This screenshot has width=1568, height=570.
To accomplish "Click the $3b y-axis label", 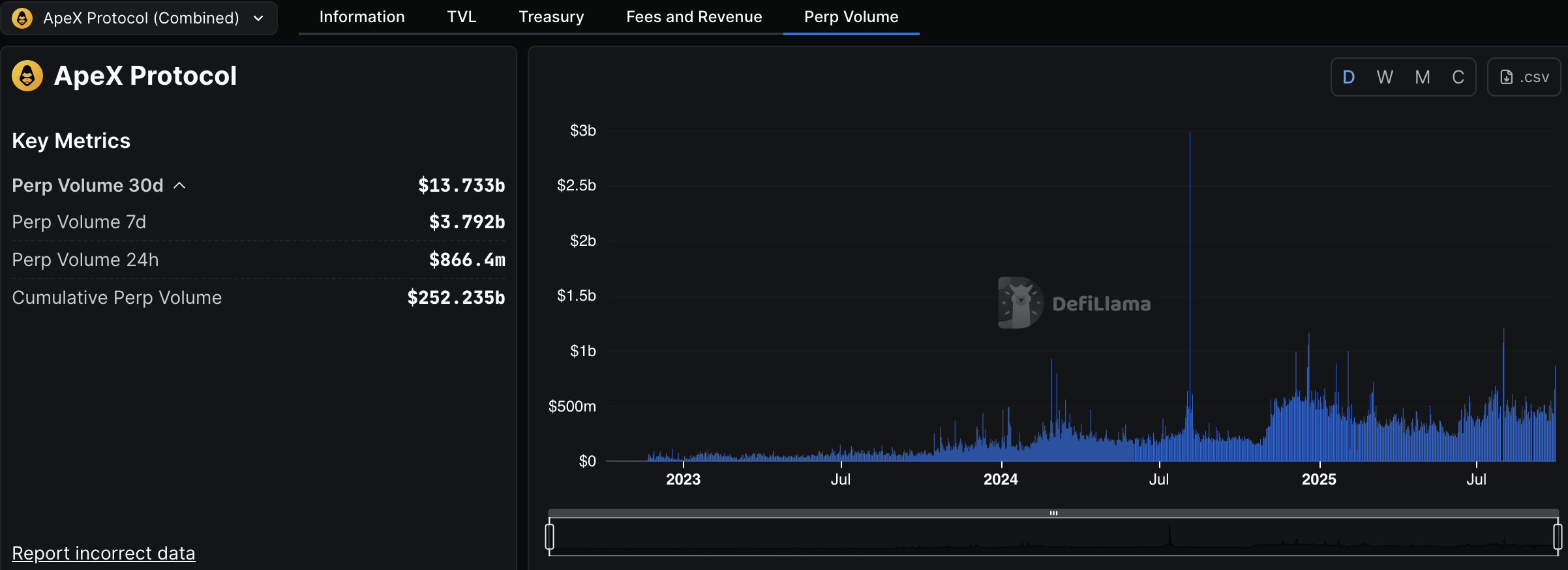I will tap(582, 130).
